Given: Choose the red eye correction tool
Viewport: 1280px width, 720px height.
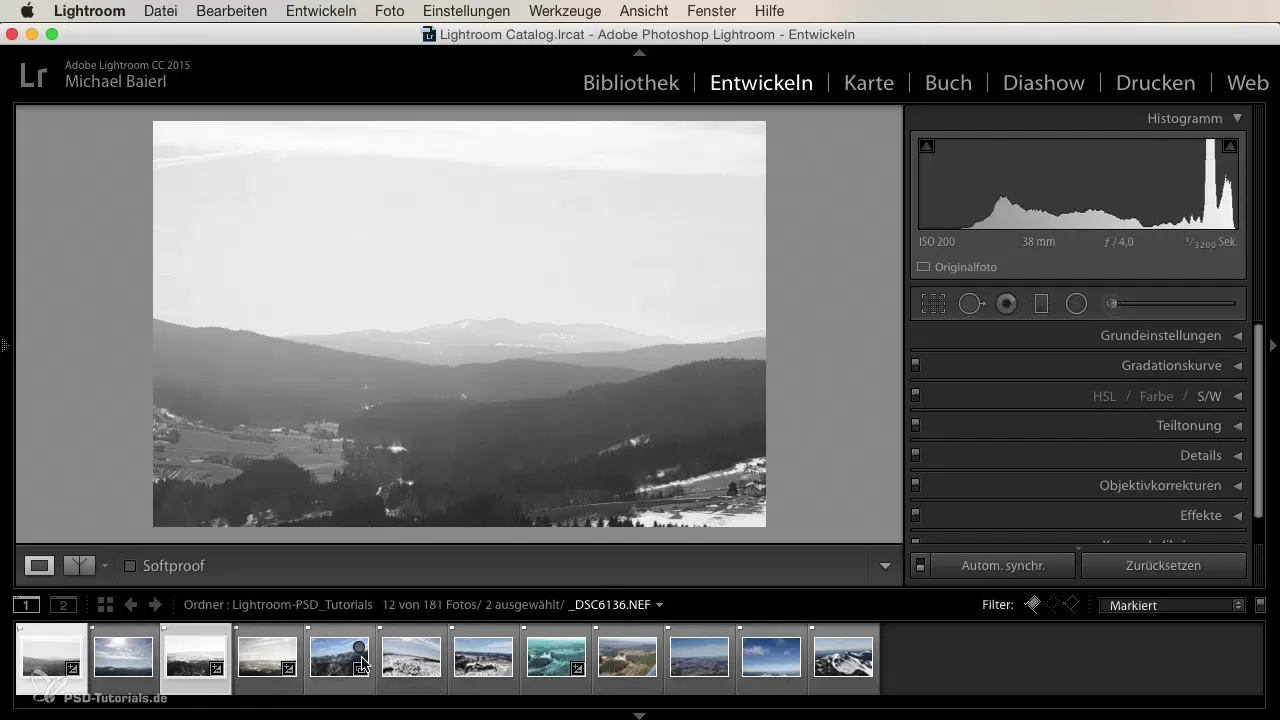Looking at the screenshot, I should 1006,304.
